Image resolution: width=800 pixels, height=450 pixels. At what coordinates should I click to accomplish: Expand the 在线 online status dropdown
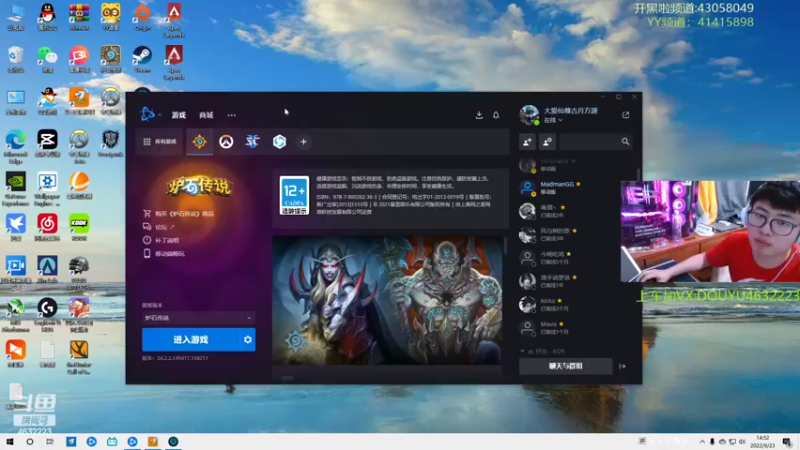553,120
